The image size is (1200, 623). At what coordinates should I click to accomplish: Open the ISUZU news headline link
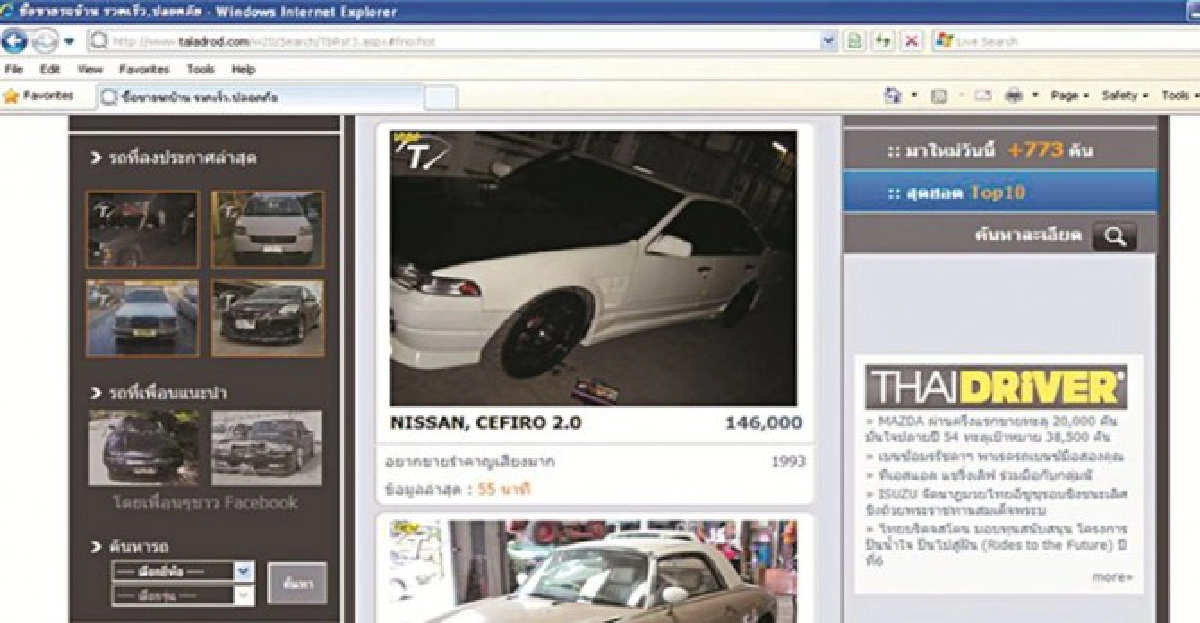[997, 501]
